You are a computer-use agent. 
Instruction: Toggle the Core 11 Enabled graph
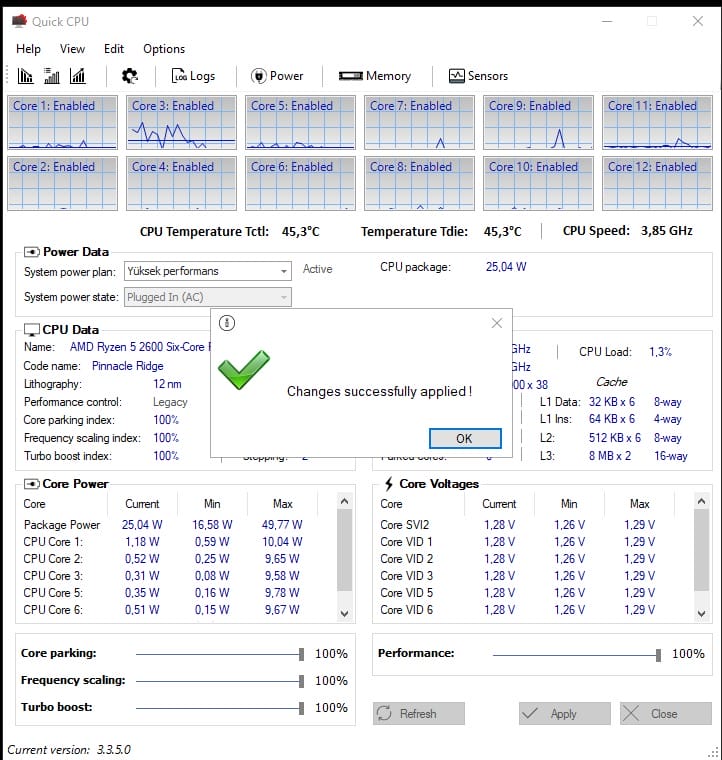point(657,122)
